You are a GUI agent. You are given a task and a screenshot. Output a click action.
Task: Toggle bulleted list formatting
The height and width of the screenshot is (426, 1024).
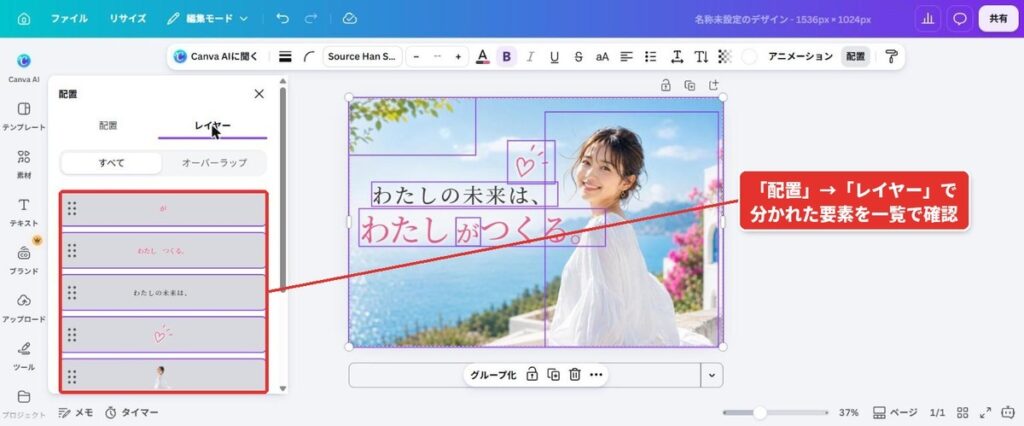click(650, 57)
